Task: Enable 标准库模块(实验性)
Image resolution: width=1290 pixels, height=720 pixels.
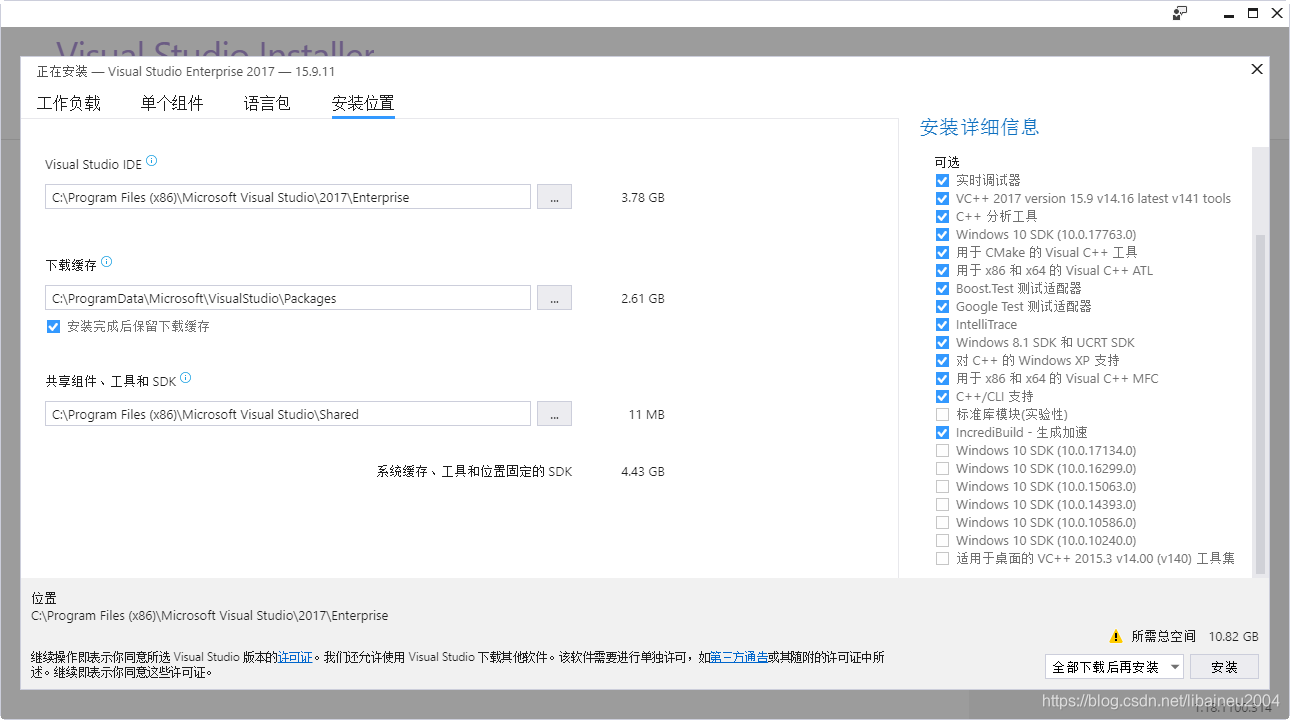Action: pyautogui.click(x=942, y=414)
